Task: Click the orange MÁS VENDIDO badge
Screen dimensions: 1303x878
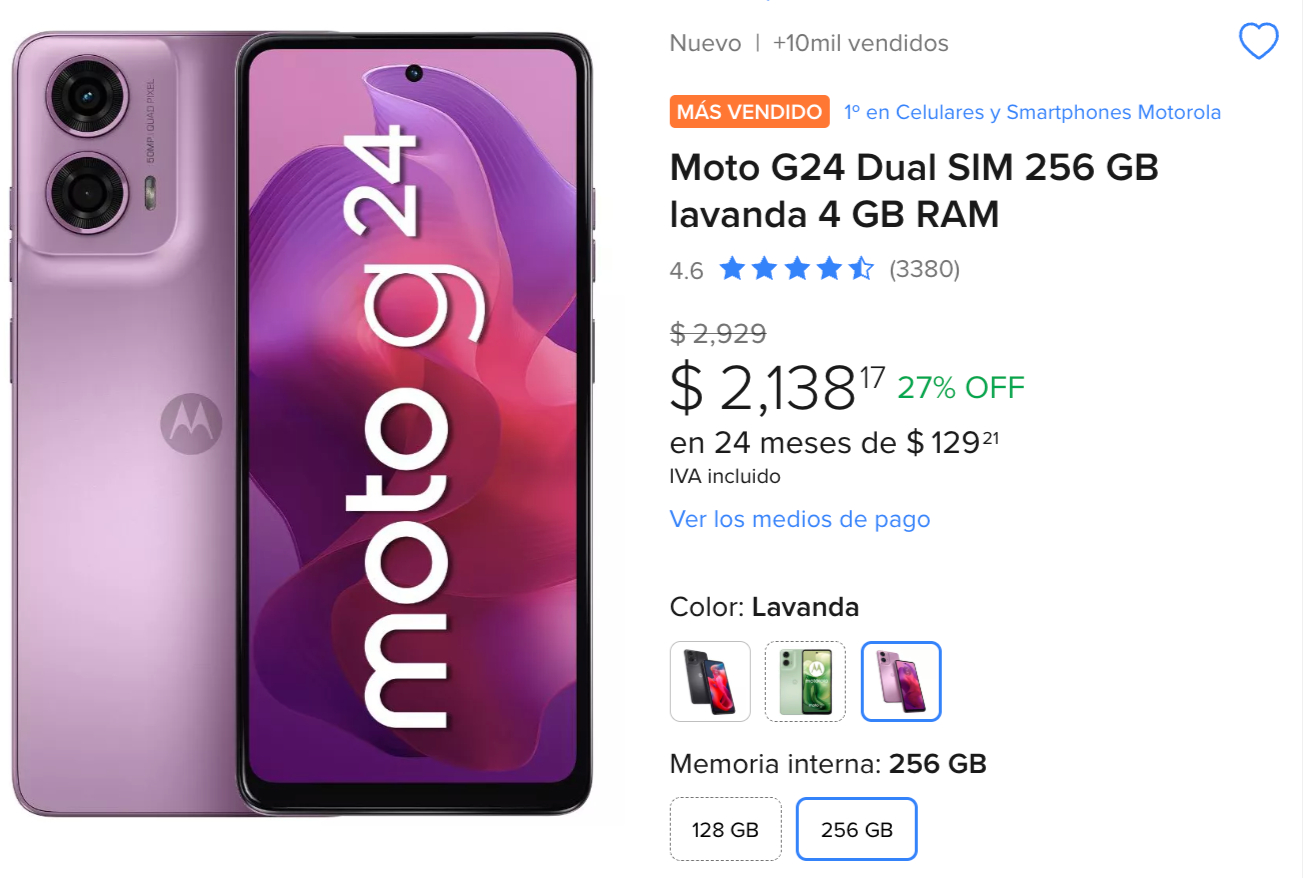Action: 749,112
